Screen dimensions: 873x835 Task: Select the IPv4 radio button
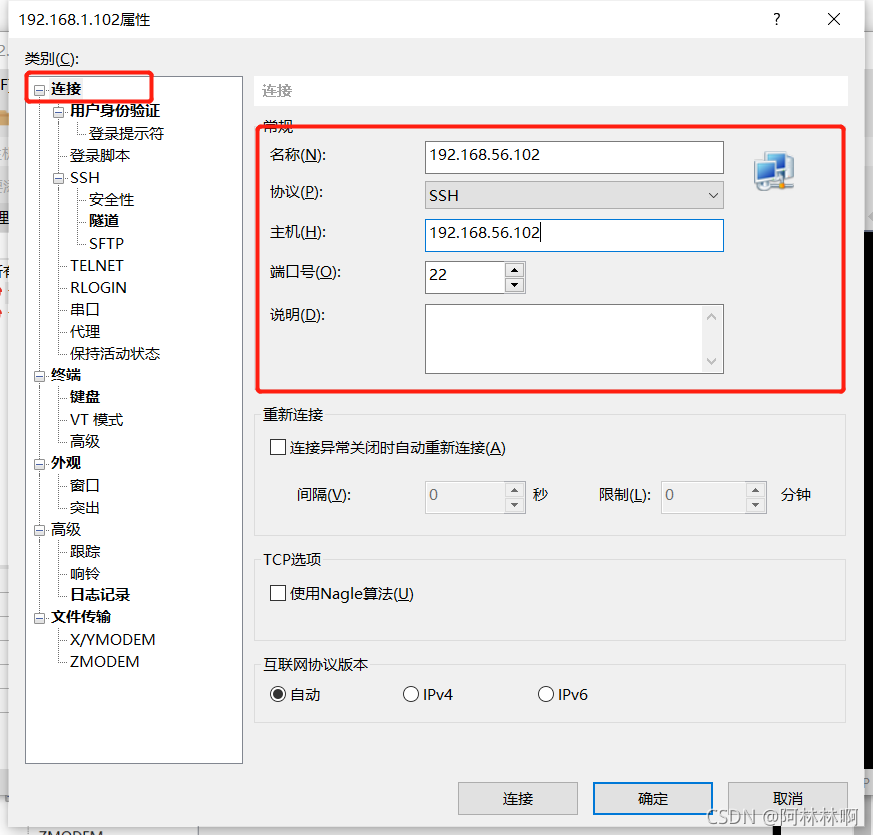[411, 694]
